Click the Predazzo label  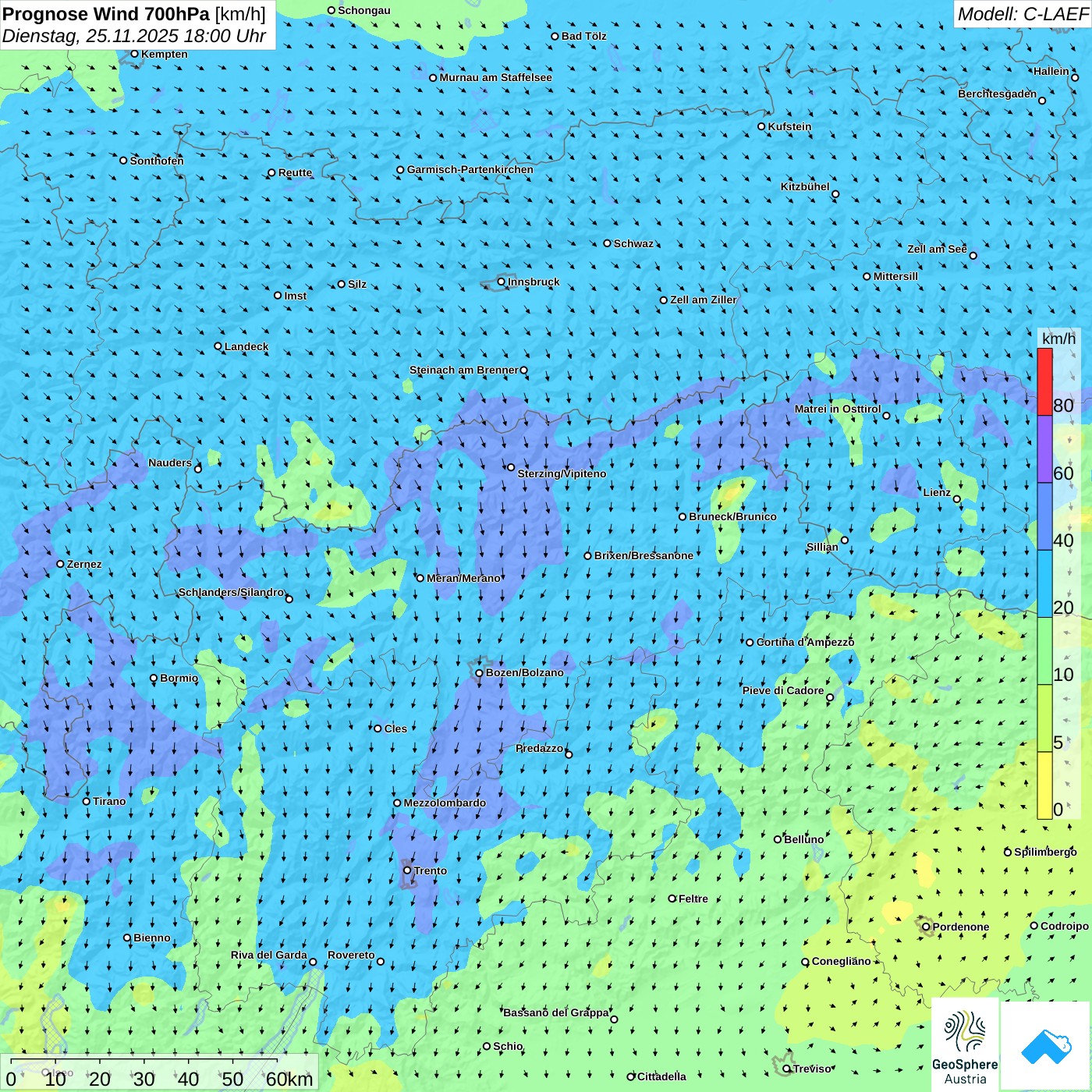(539, 748)
